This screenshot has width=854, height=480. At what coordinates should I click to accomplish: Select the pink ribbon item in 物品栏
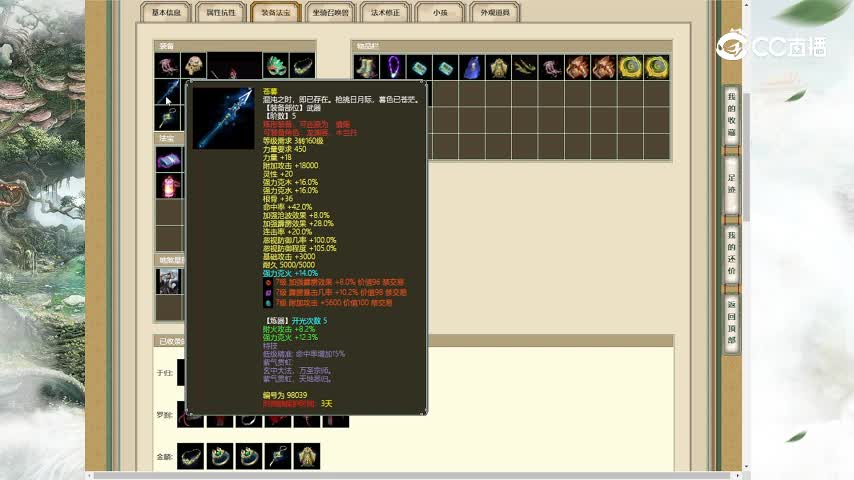(551, 67)
